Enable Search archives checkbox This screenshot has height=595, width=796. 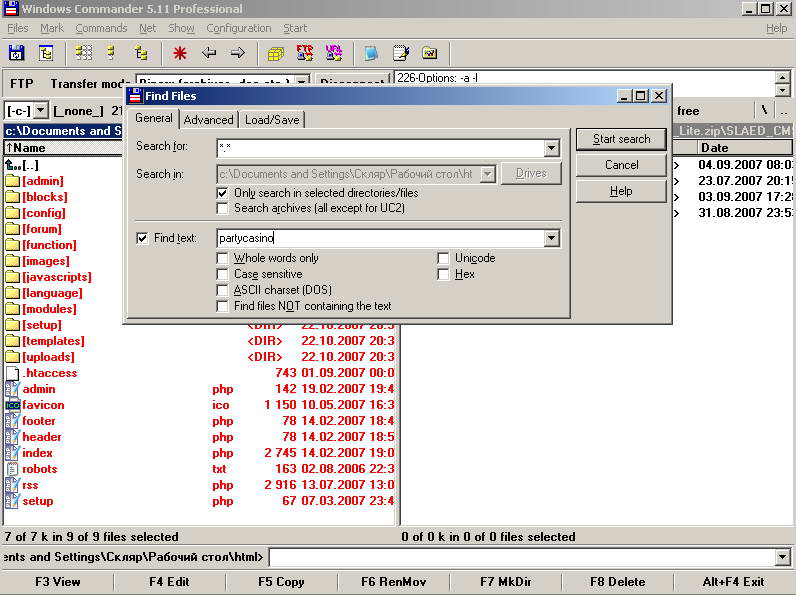[223, 208]
